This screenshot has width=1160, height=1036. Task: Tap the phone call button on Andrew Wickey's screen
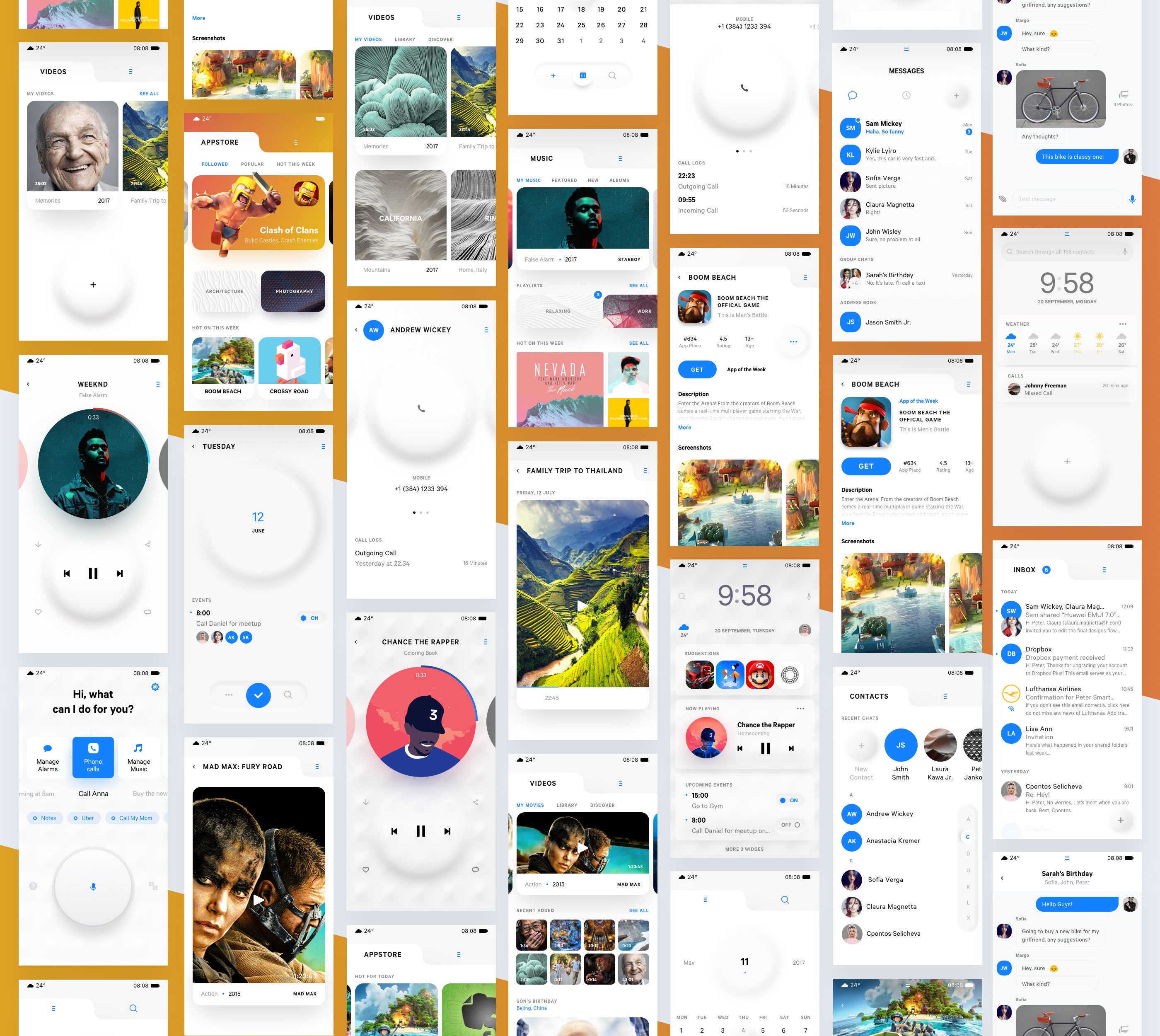point(421,409)
